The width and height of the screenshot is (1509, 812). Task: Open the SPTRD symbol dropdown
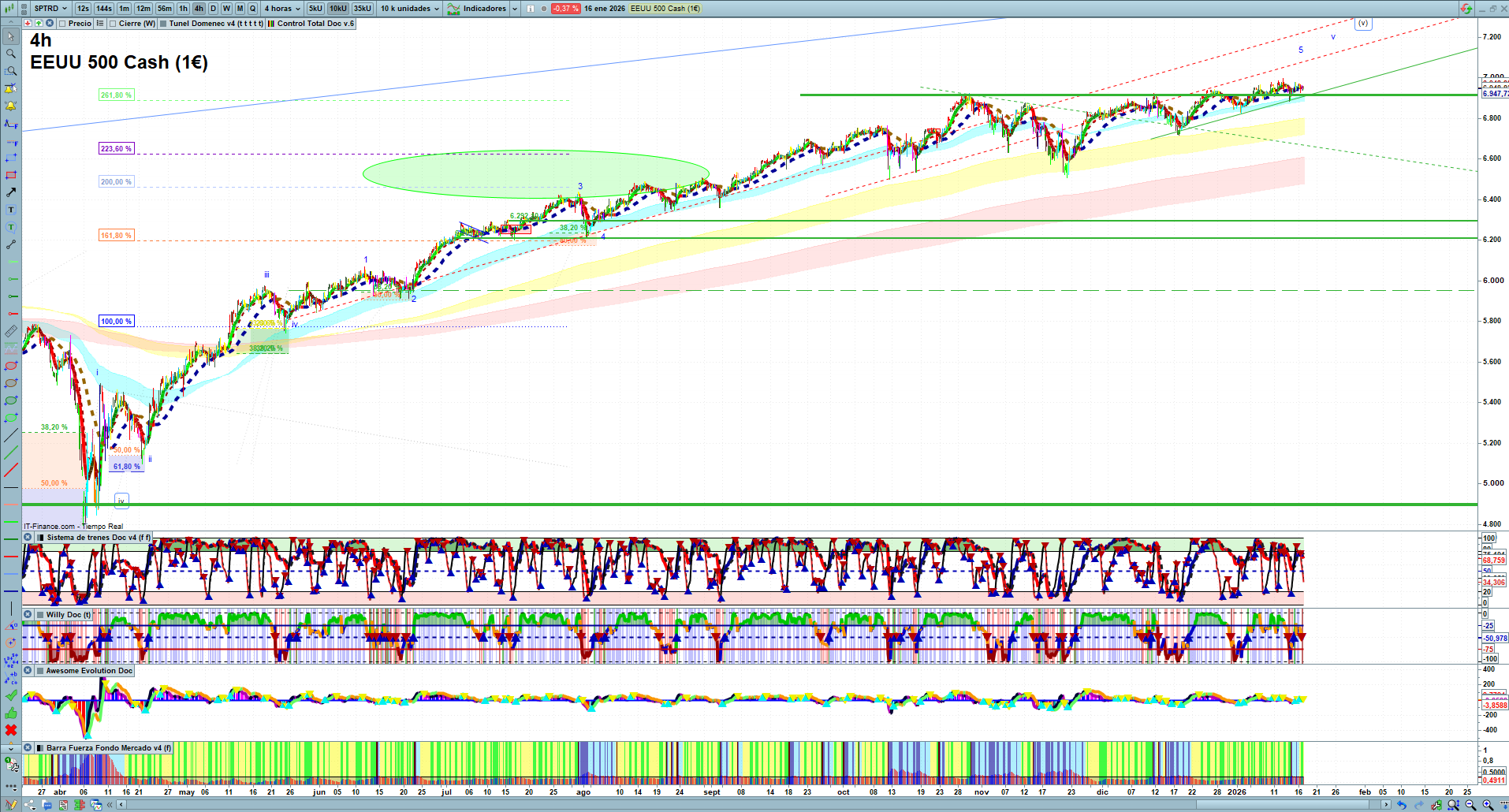coord(50,9)
